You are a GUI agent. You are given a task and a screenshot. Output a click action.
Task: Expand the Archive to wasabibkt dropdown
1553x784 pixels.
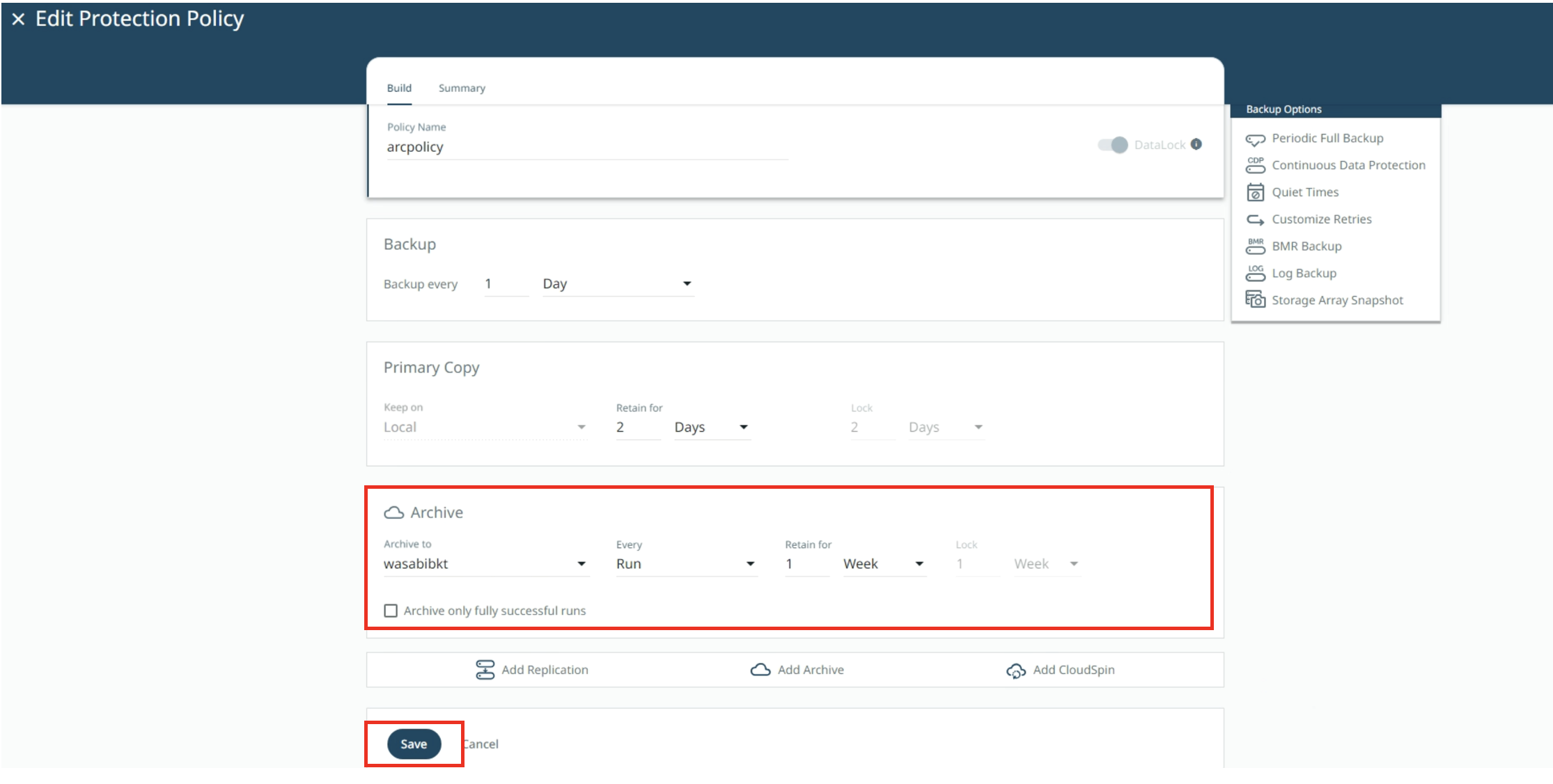tap(485, 564)
